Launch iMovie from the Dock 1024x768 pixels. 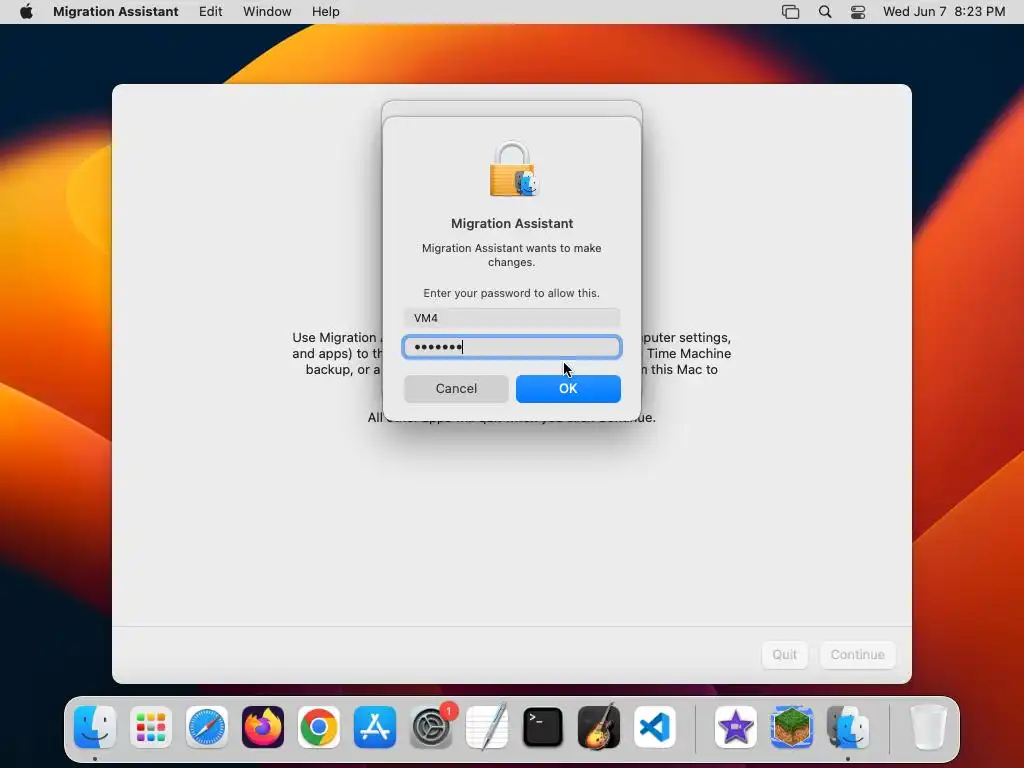tap(735, 727)
